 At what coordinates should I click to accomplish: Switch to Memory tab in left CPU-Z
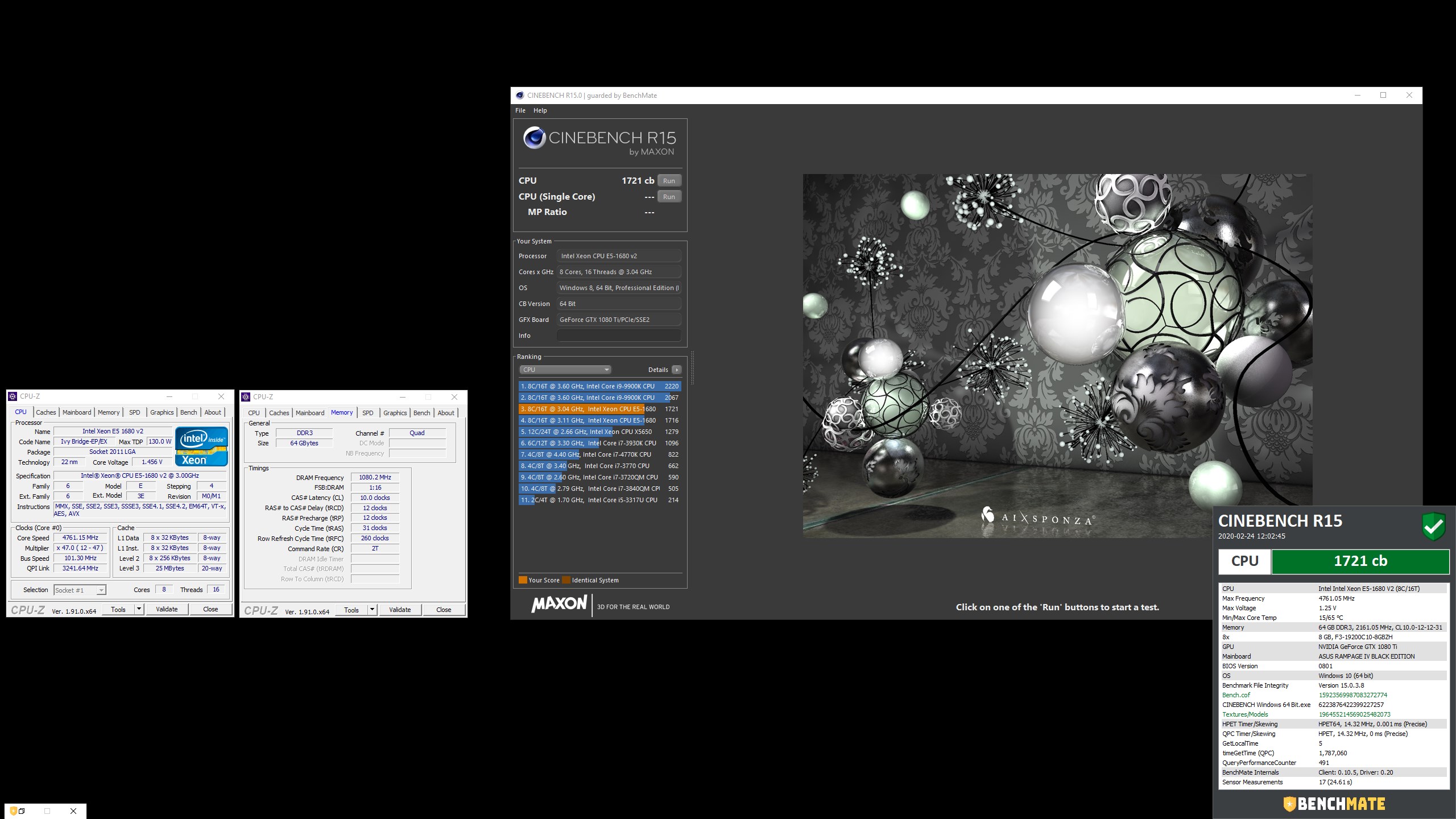coord(109,412)
